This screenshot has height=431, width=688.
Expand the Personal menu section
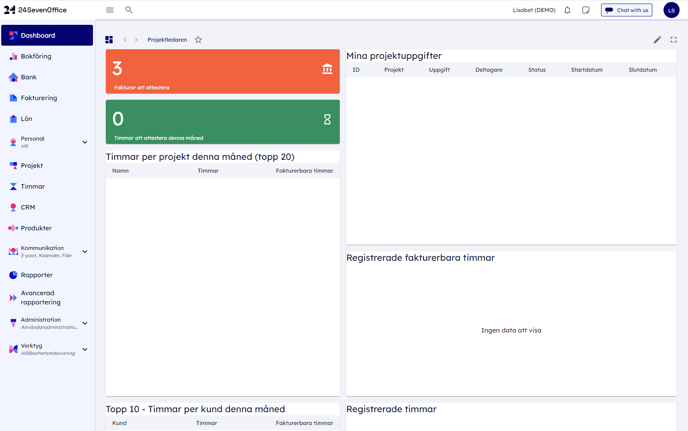(x=85, y=142)
